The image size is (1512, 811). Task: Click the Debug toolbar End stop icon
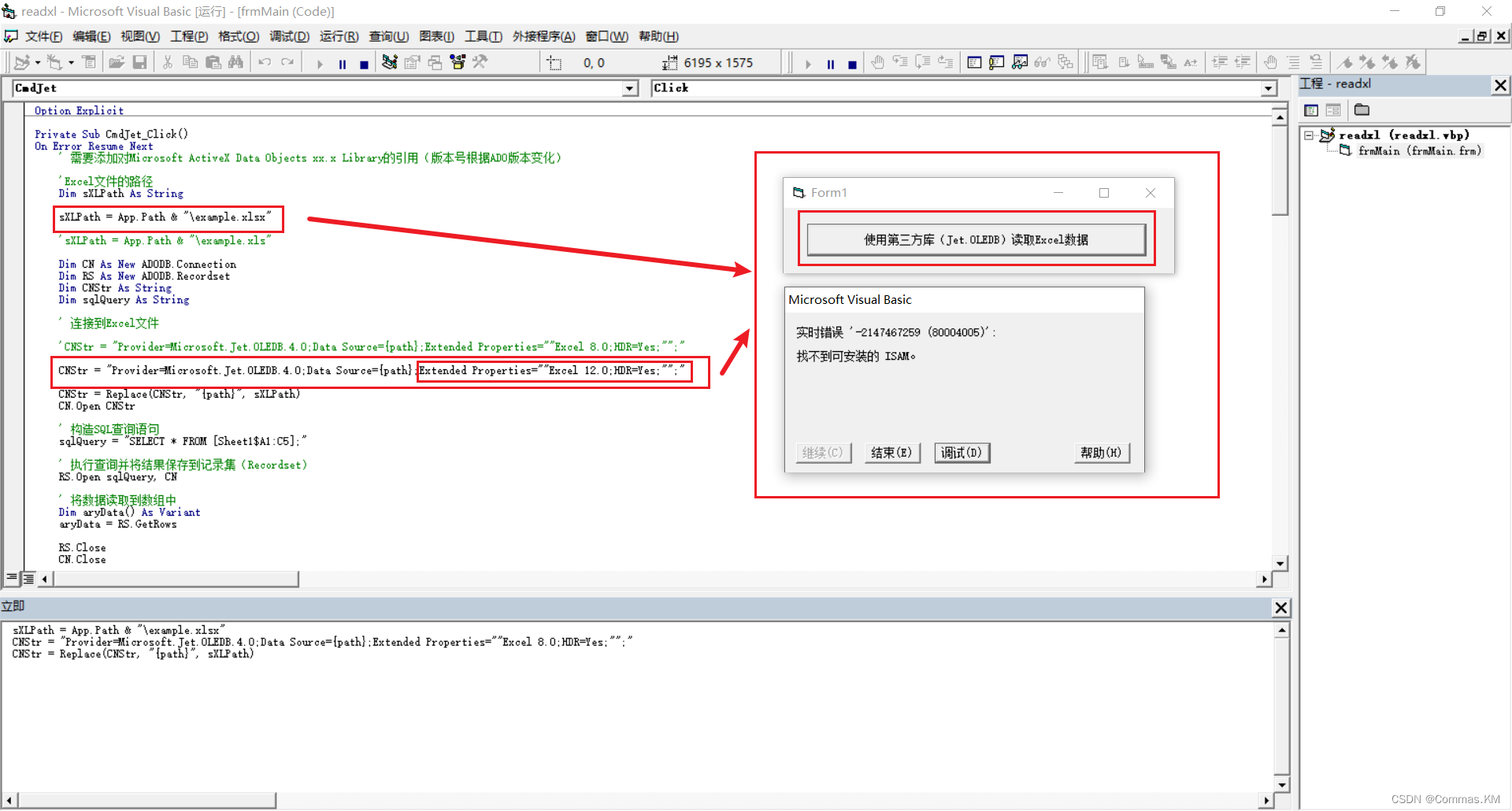[x=852, y=64]
